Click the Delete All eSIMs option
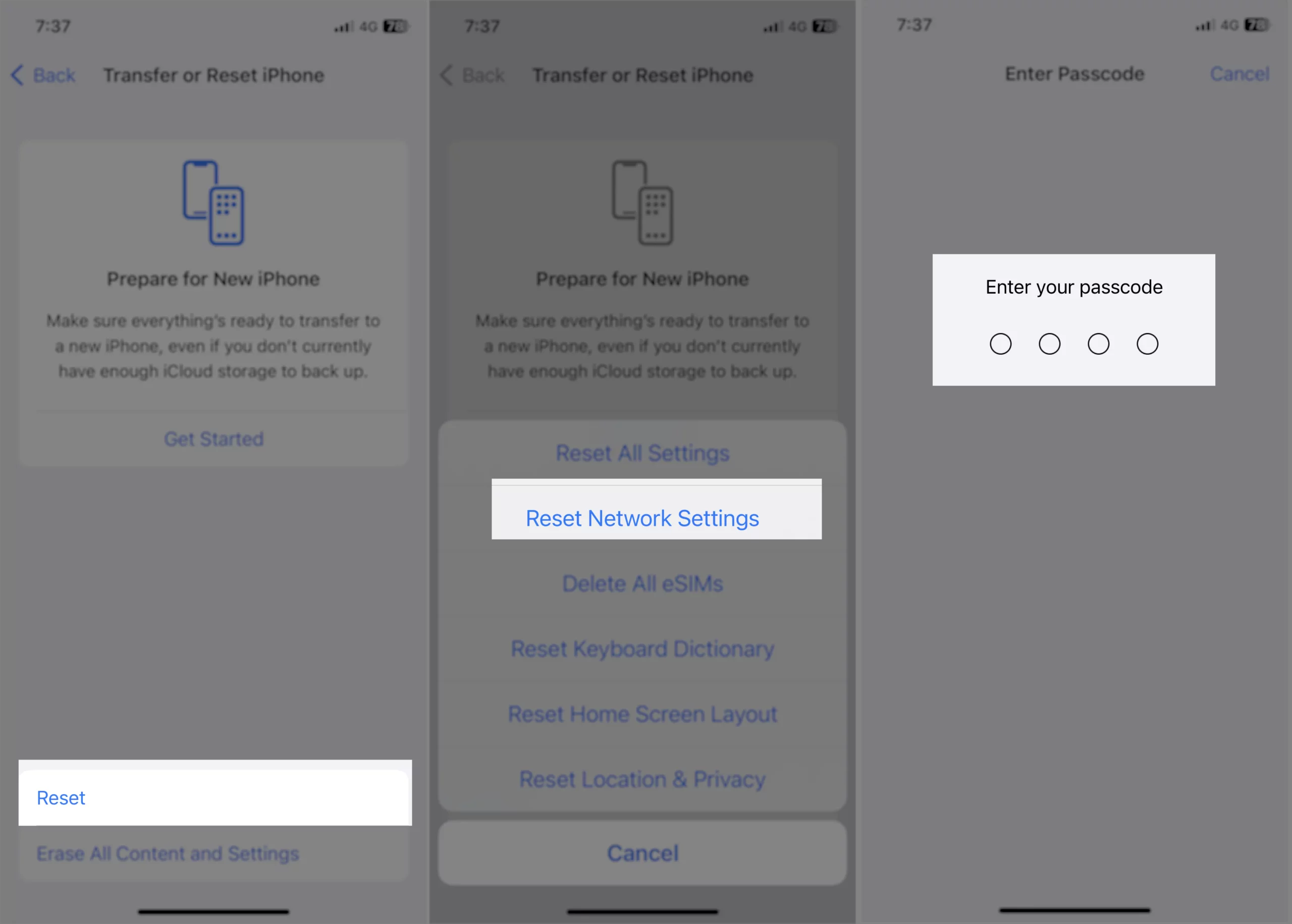 pos(643,583)
